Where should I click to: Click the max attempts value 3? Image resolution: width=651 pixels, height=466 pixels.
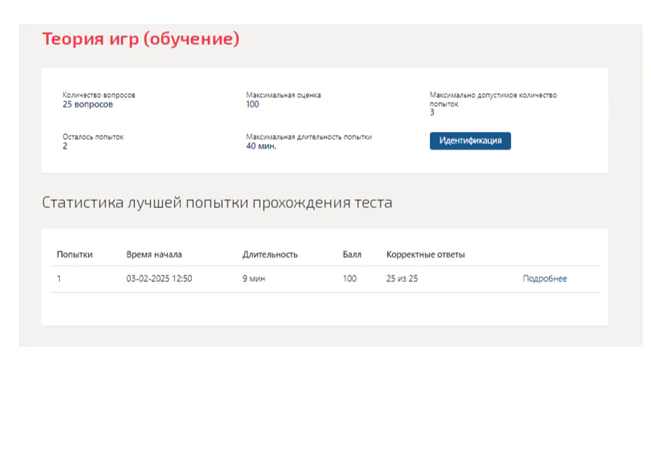point(432,113)
